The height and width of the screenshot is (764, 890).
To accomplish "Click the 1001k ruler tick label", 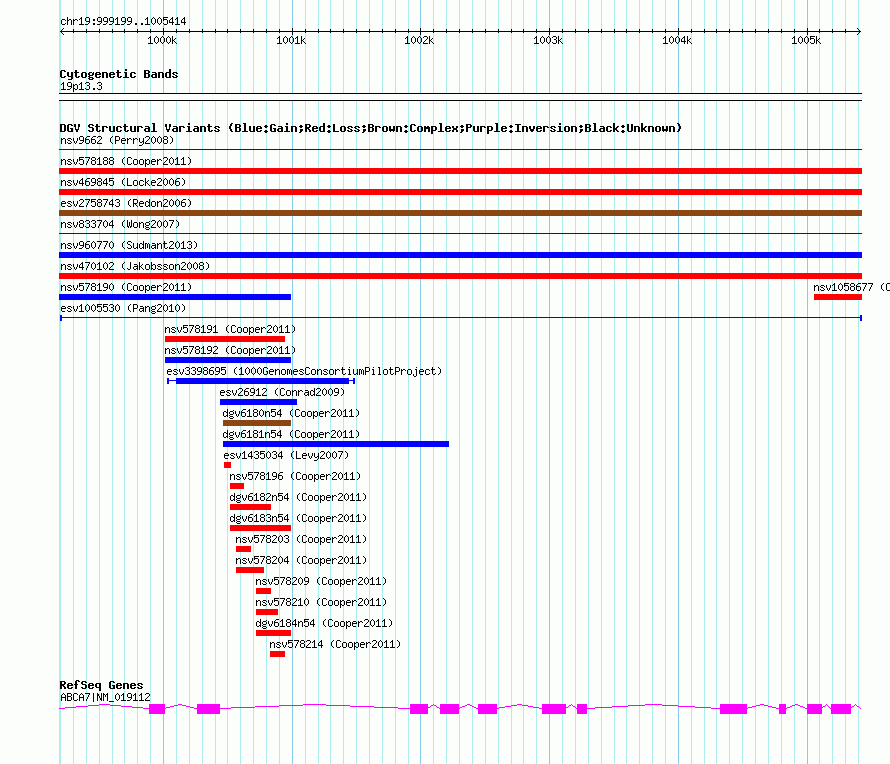I will [291, 40].
